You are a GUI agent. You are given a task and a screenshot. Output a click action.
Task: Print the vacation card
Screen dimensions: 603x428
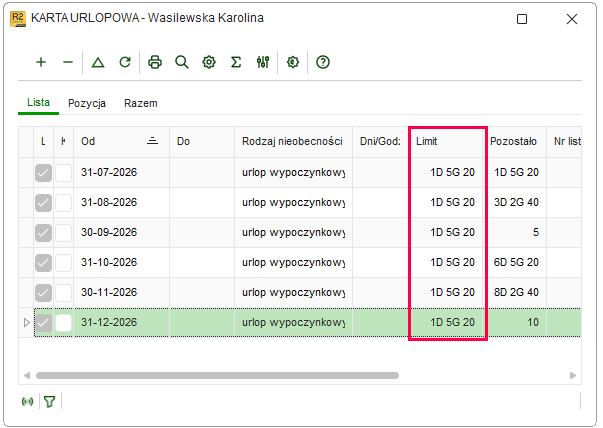pyautogui.click(x=155, y=62)
